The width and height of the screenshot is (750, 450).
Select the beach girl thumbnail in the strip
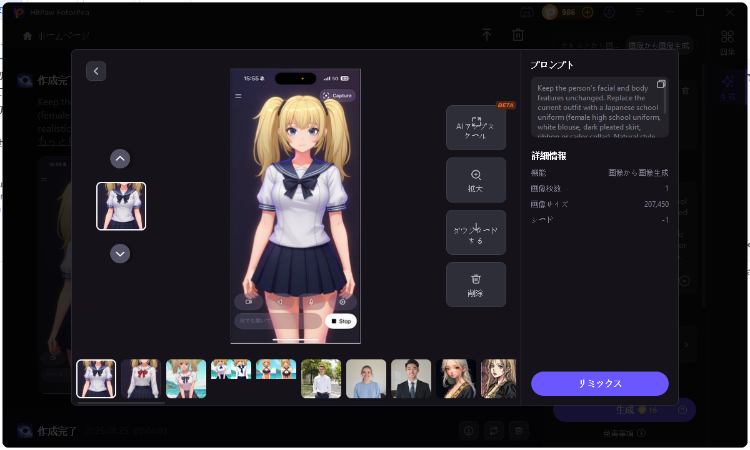click(186, 379)
